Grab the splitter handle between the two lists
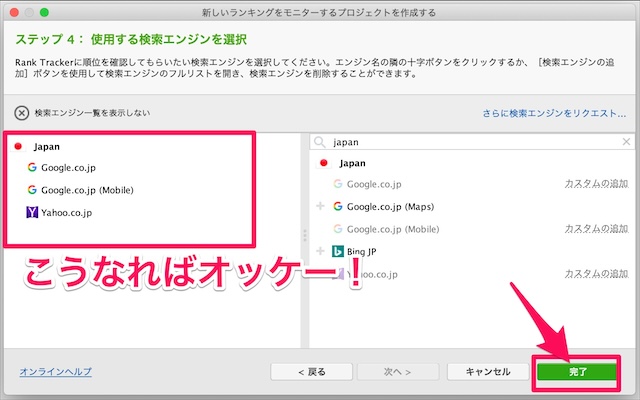 pos(305,236)
